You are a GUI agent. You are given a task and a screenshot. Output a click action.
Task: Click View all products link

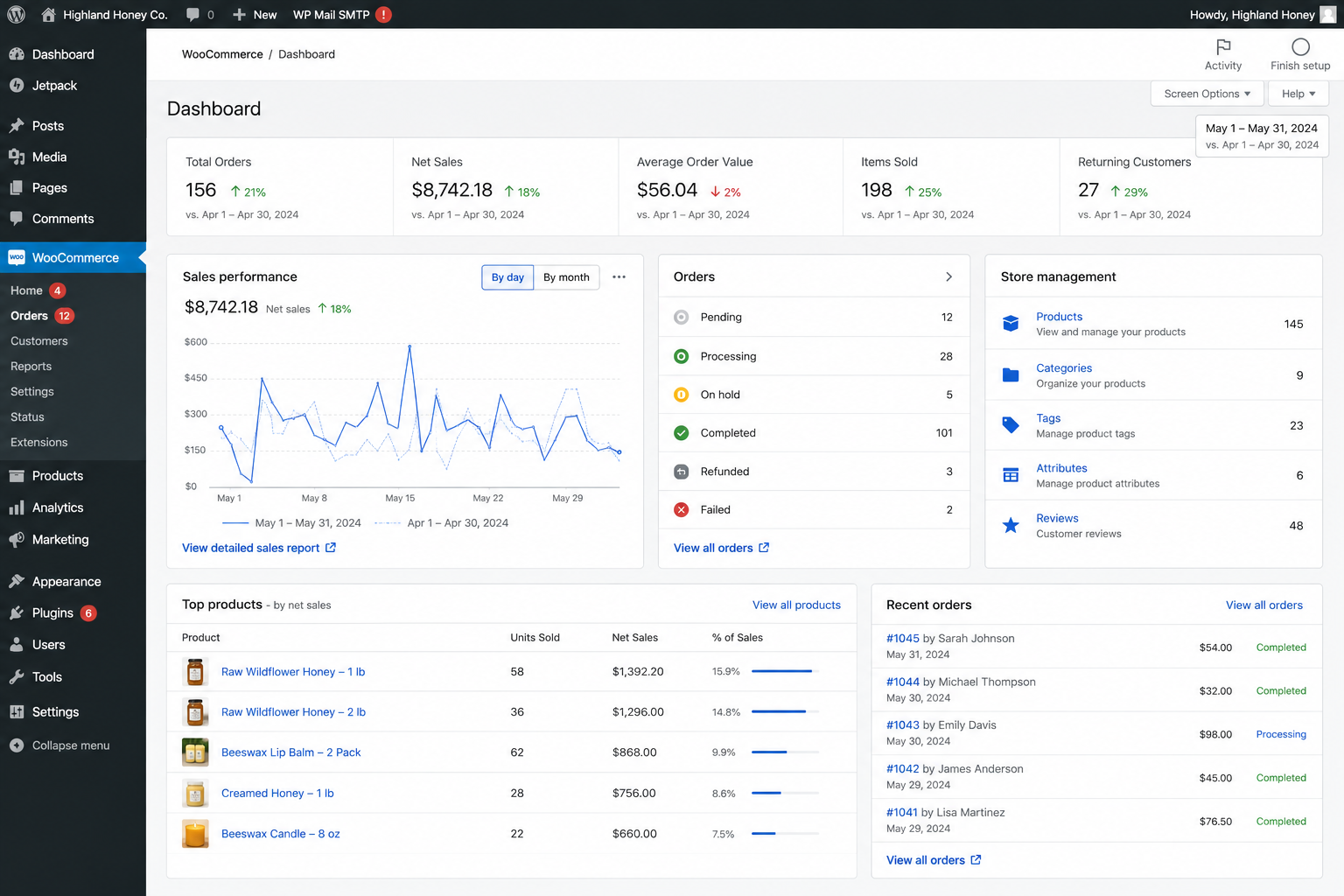coord(796,605)
